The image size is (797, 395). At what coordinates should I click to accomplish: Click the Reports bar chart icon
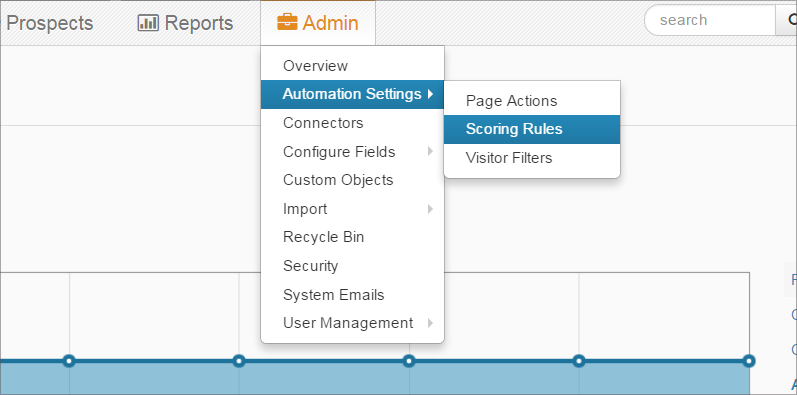click(x=148, y=23)
